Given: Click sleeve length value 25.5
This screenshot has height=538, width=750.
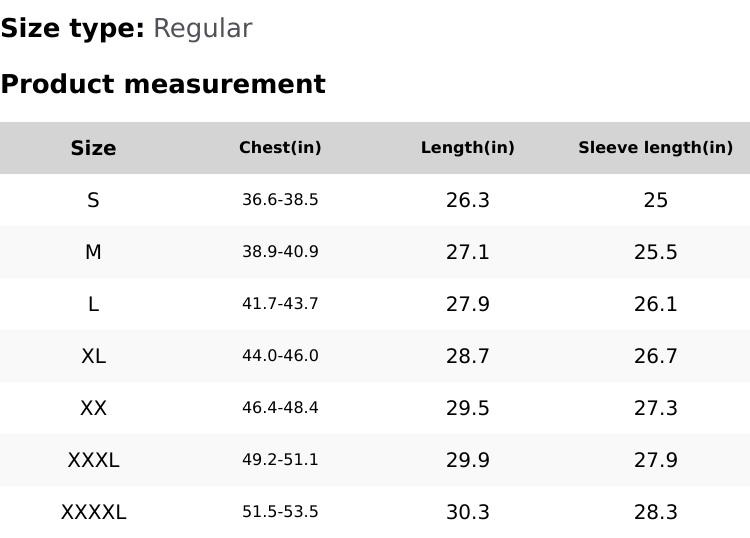Looking at the screenshot, I should coord(655,252).
